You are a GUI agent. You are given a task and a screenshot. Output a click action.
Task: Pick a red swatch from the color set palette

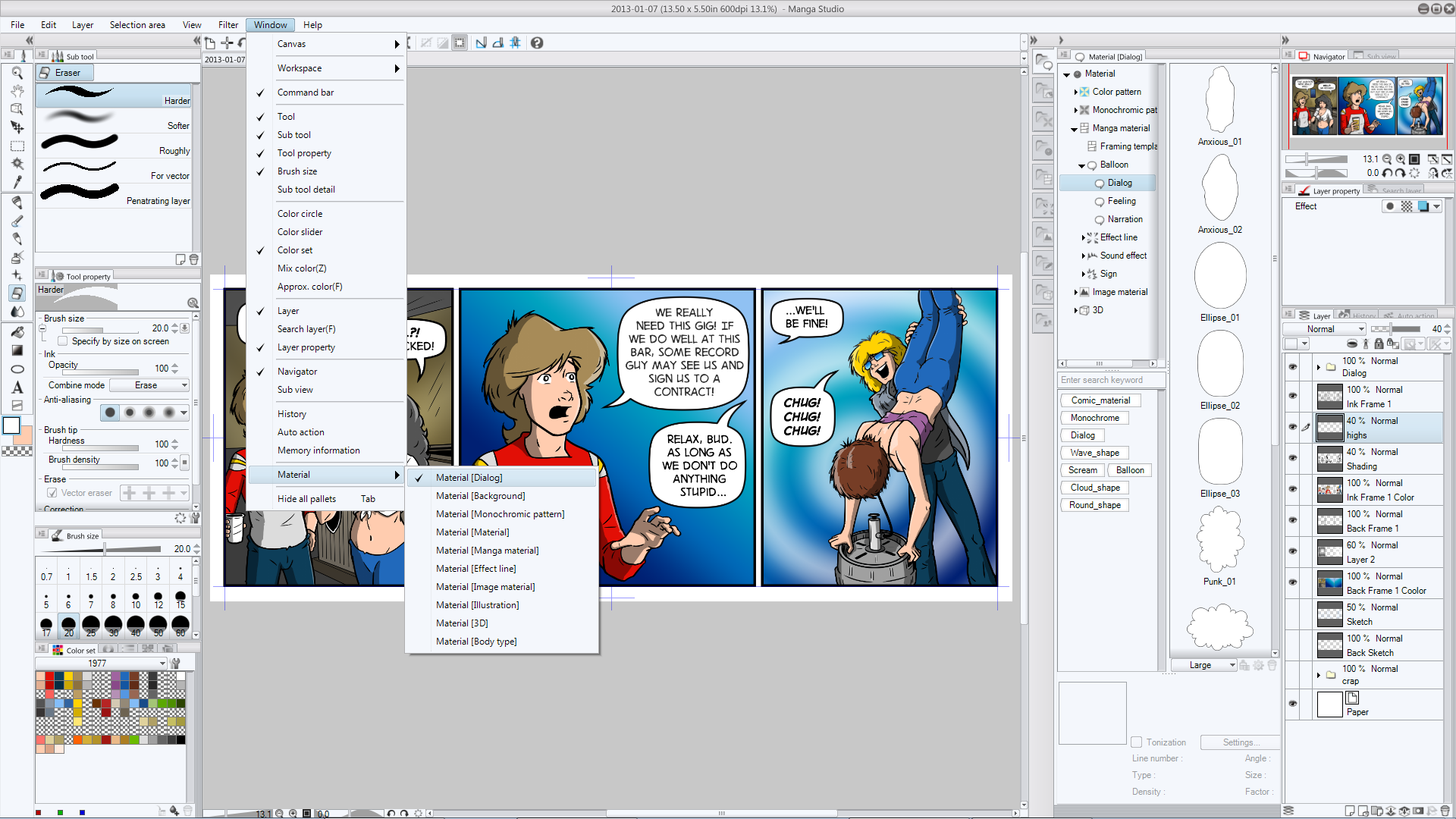48,676
